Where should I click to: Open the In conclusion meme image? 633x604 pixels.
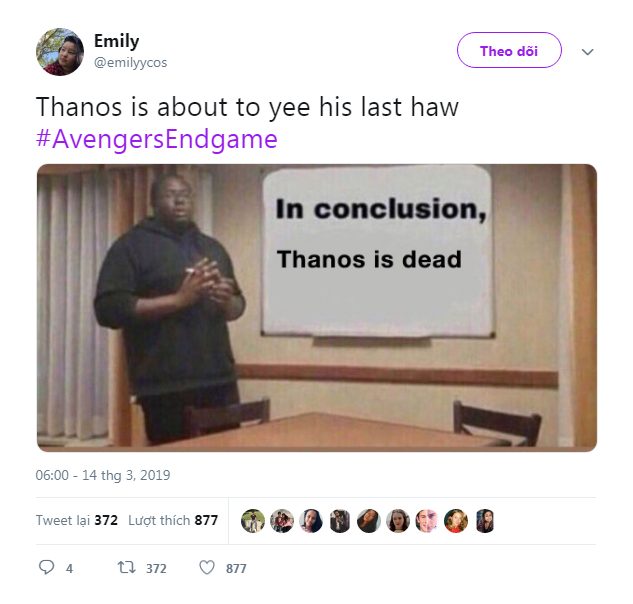click(316, 308)
